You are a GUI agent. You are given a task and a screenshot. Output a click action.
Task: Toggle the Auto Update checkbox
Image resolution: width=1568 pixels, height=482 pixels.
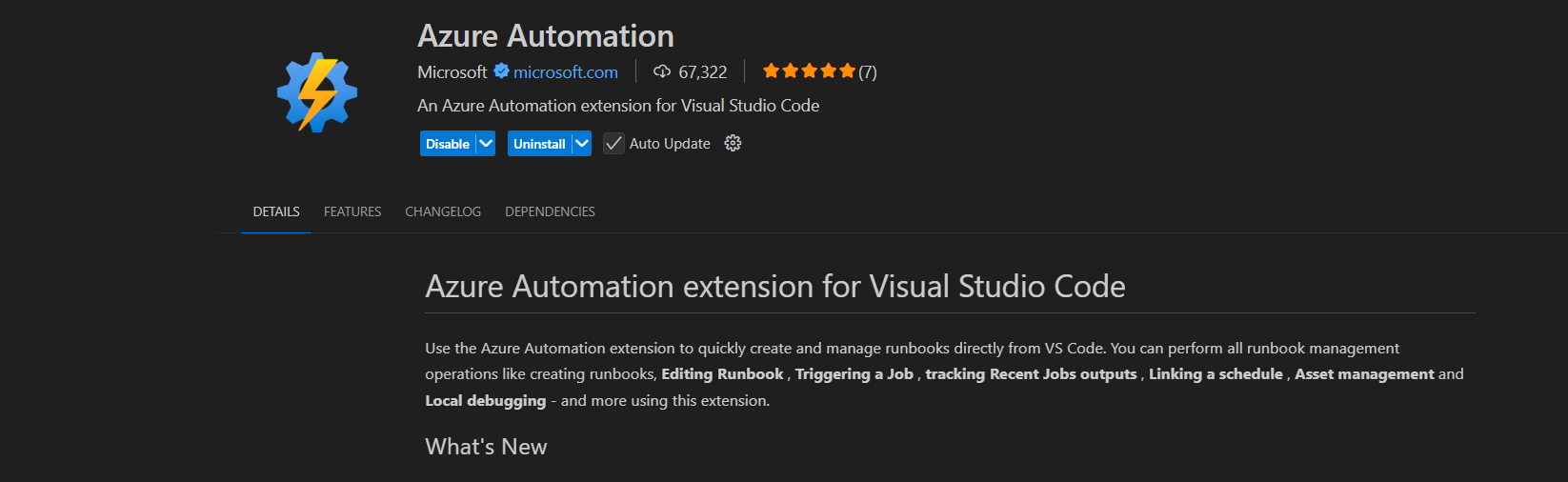613,144
